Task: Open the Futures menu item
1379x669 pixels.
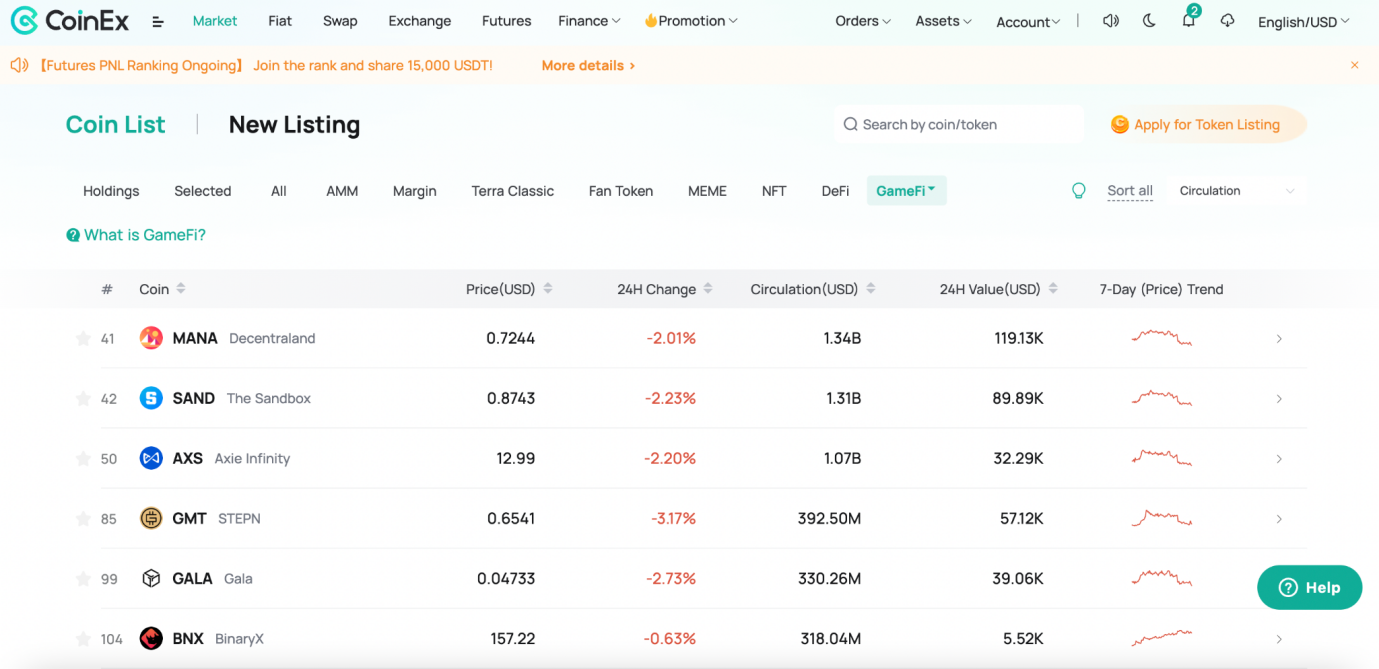Action: pos(507,21)
